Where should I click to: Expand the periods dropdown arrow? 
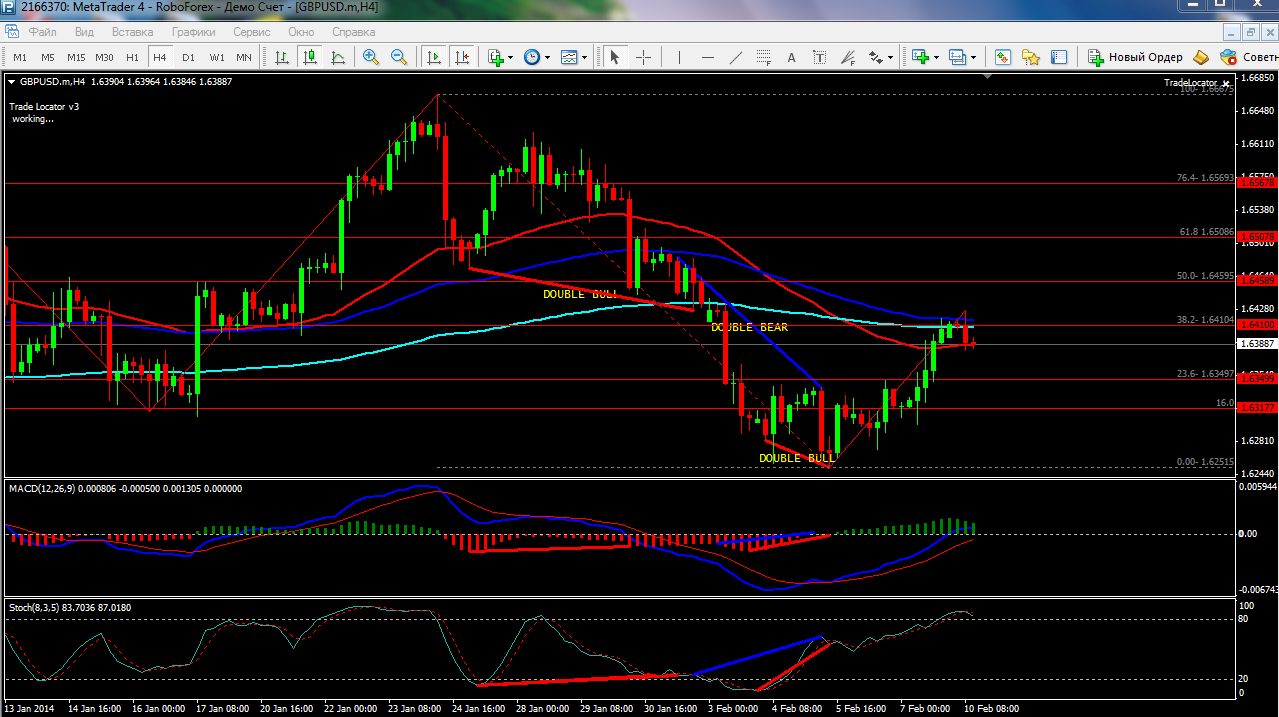(x=546, y=57)
